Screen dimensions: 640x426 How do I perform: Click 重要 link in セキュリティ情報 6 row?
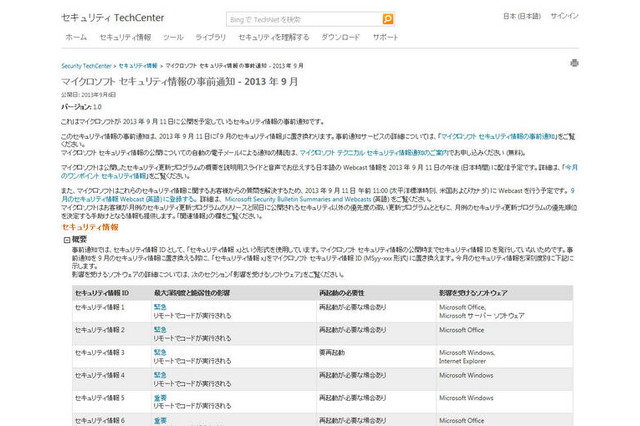pos(160,420)
